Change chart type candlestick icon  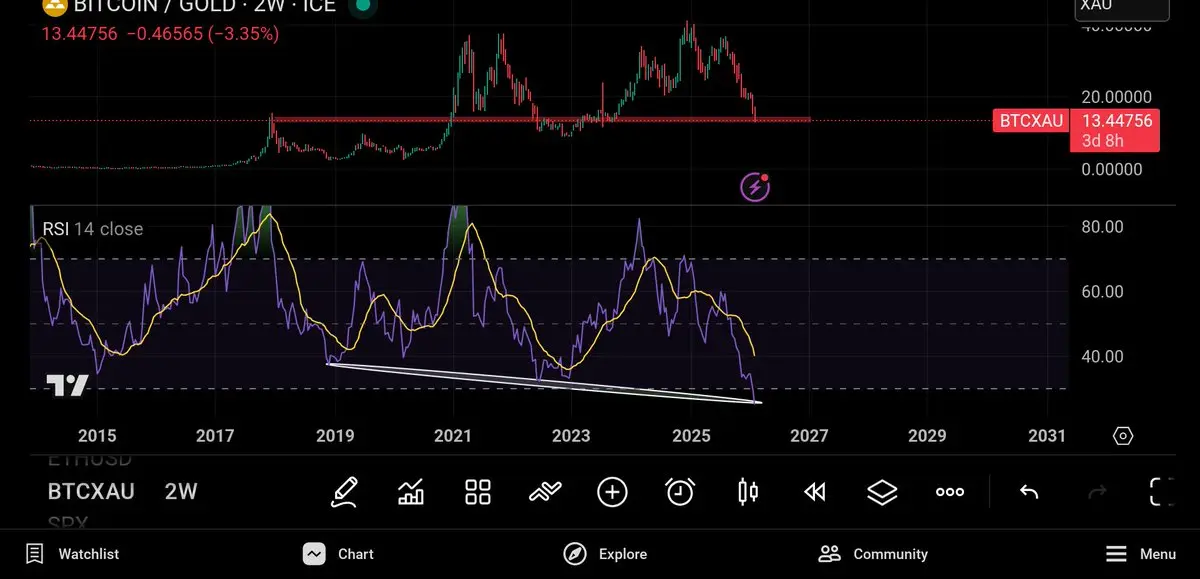click(747, 491)
